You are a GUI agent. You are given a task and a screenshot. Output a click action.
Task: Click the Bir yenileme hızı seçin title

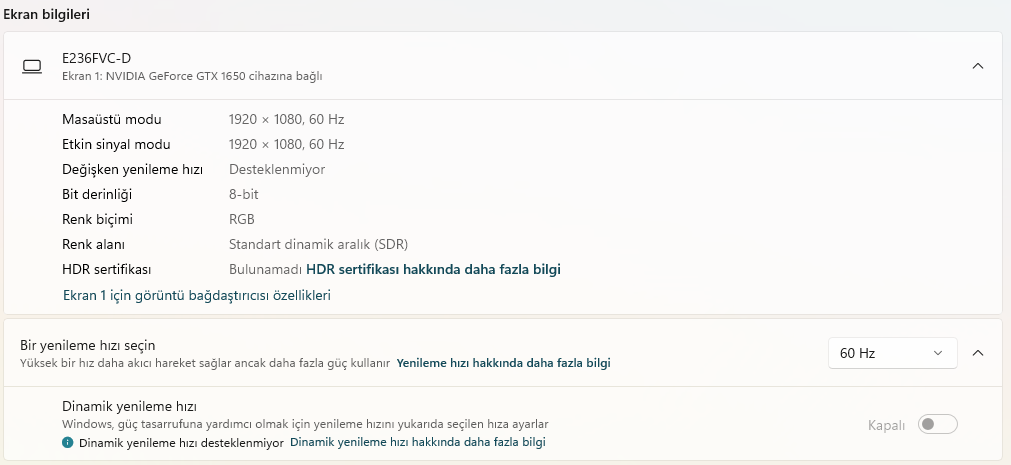pos(88,346)
